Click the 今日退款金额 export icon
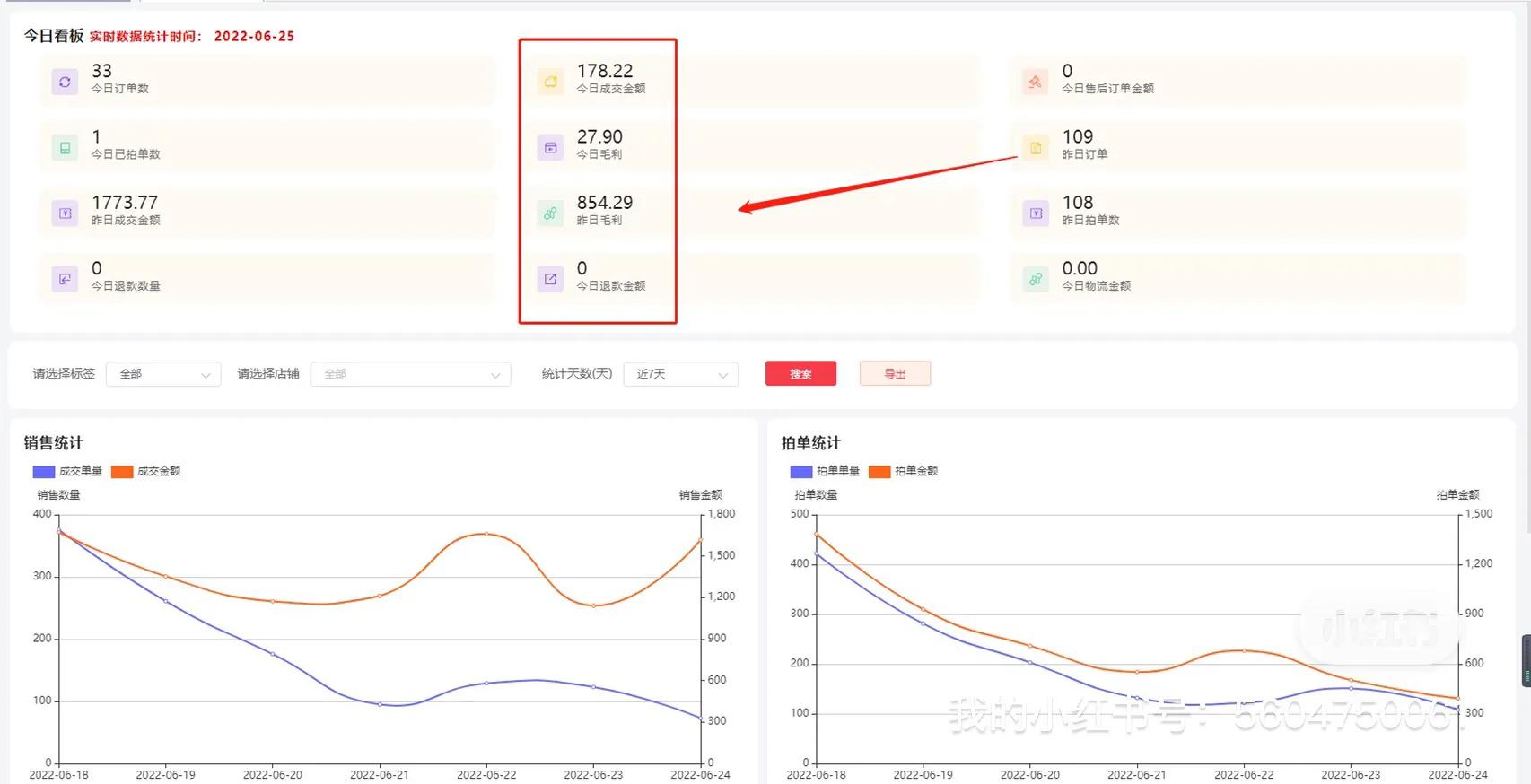This screenshot has width=1531, height=784. click(x=550, y=279)
